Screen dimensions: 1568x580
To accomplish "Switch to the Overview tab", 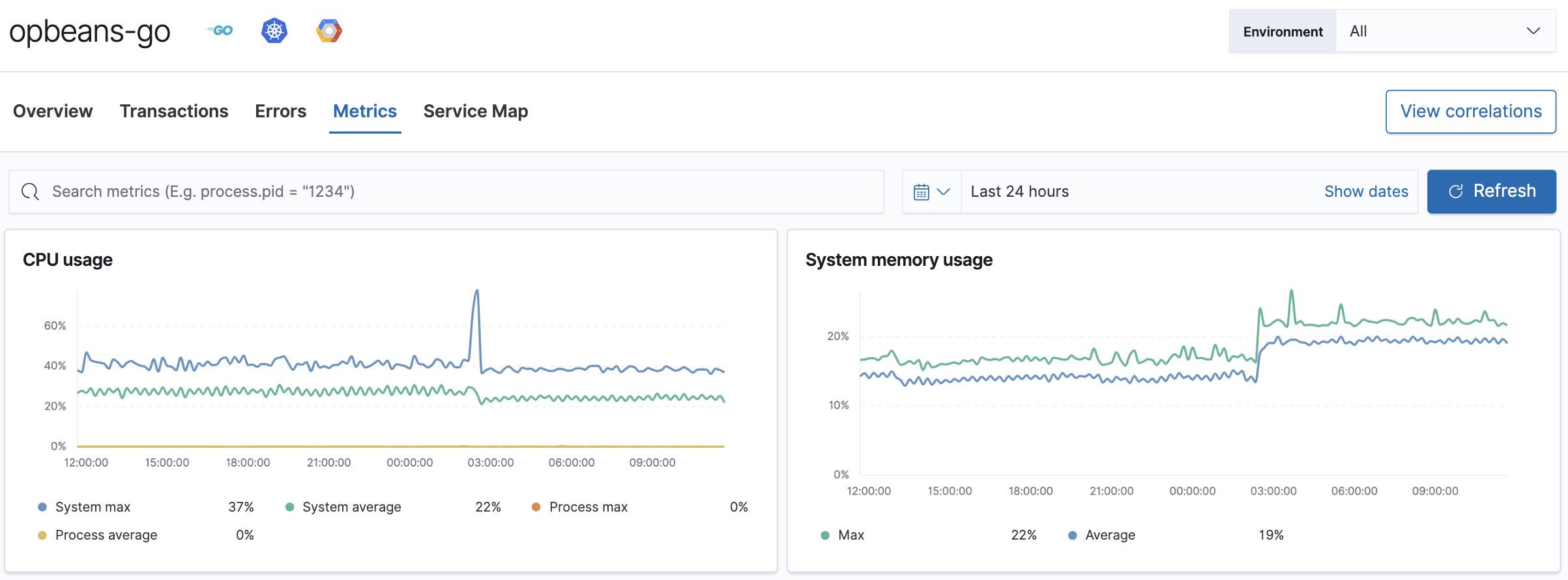I will (53, 111).
